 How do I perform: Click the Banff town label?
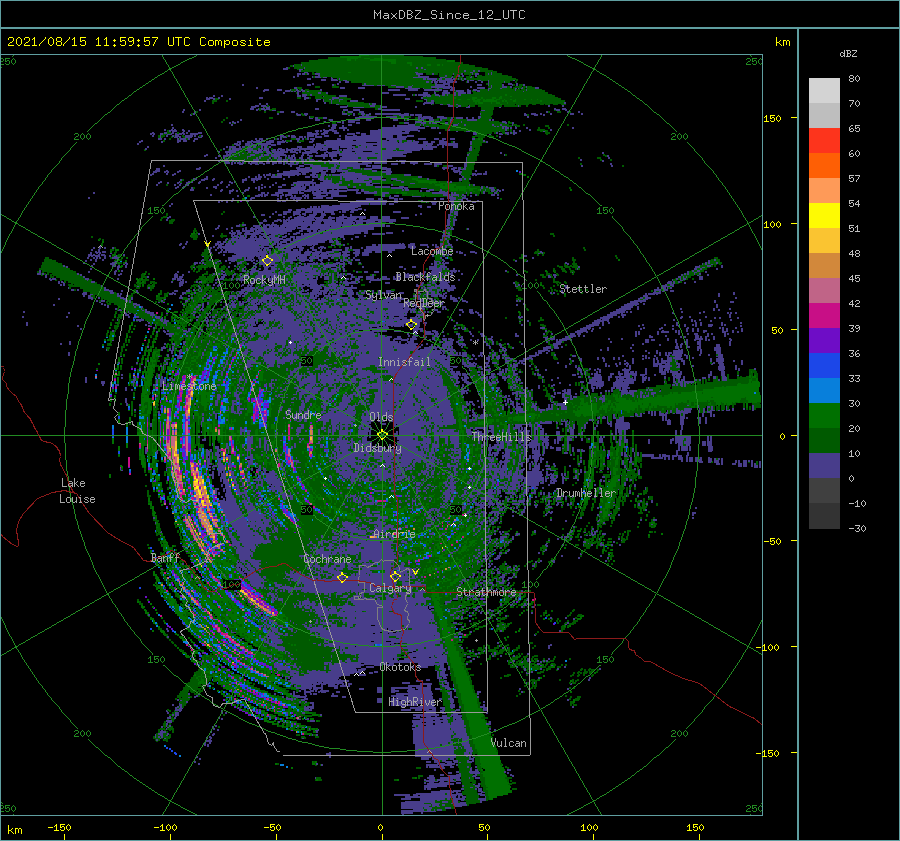pyautogui.click(x=165, y=557)
